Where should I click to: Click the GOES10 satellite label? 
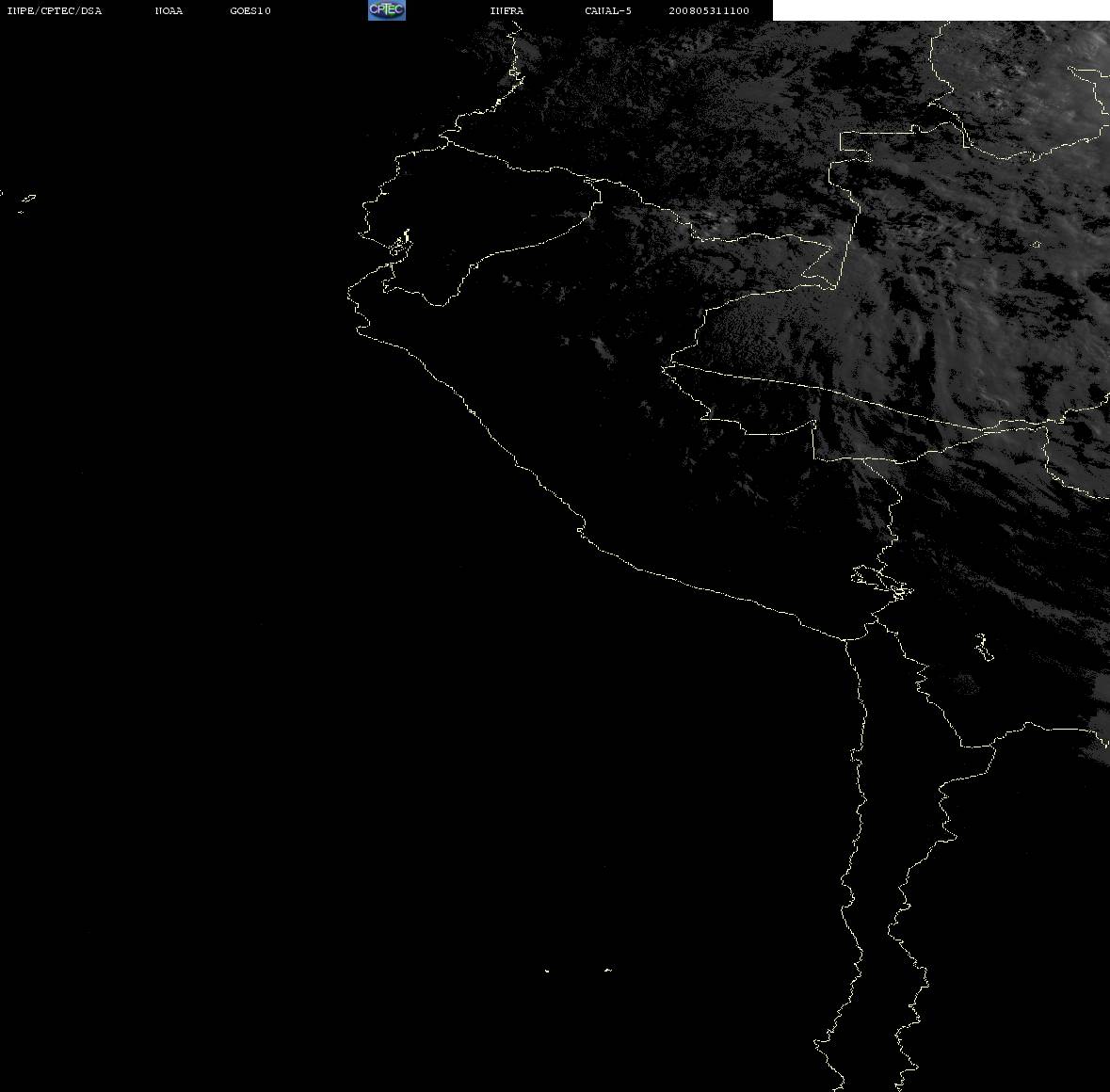(x=250, y=10)
